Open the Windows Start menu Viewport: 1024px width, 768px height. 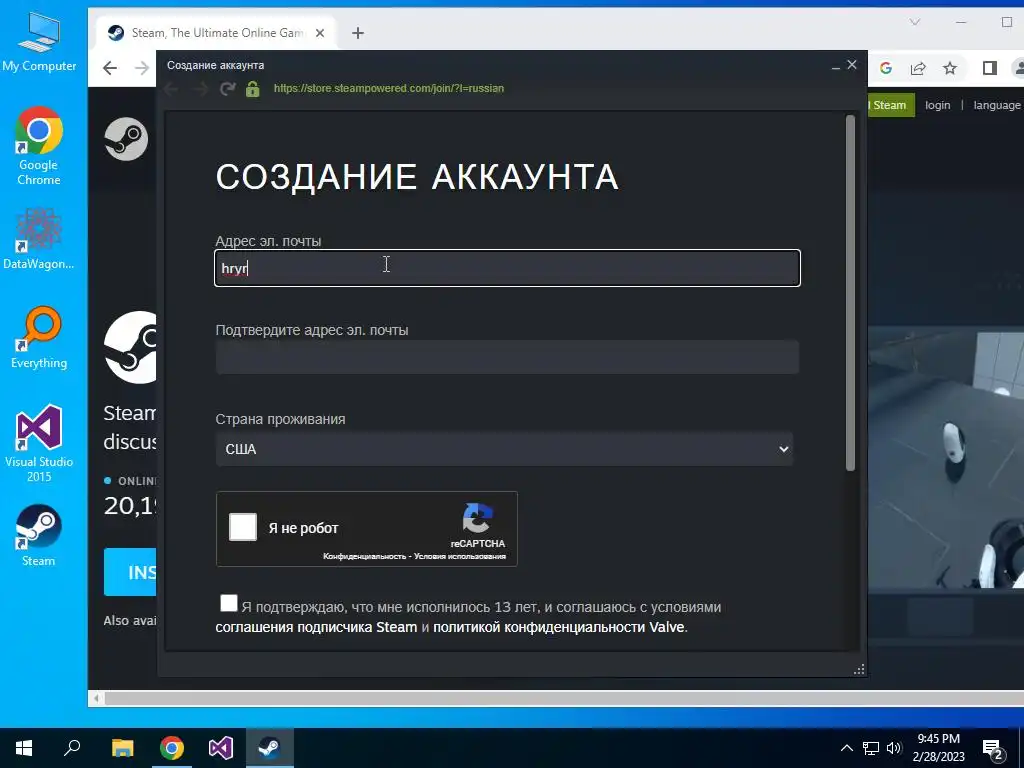click(24, 748)
